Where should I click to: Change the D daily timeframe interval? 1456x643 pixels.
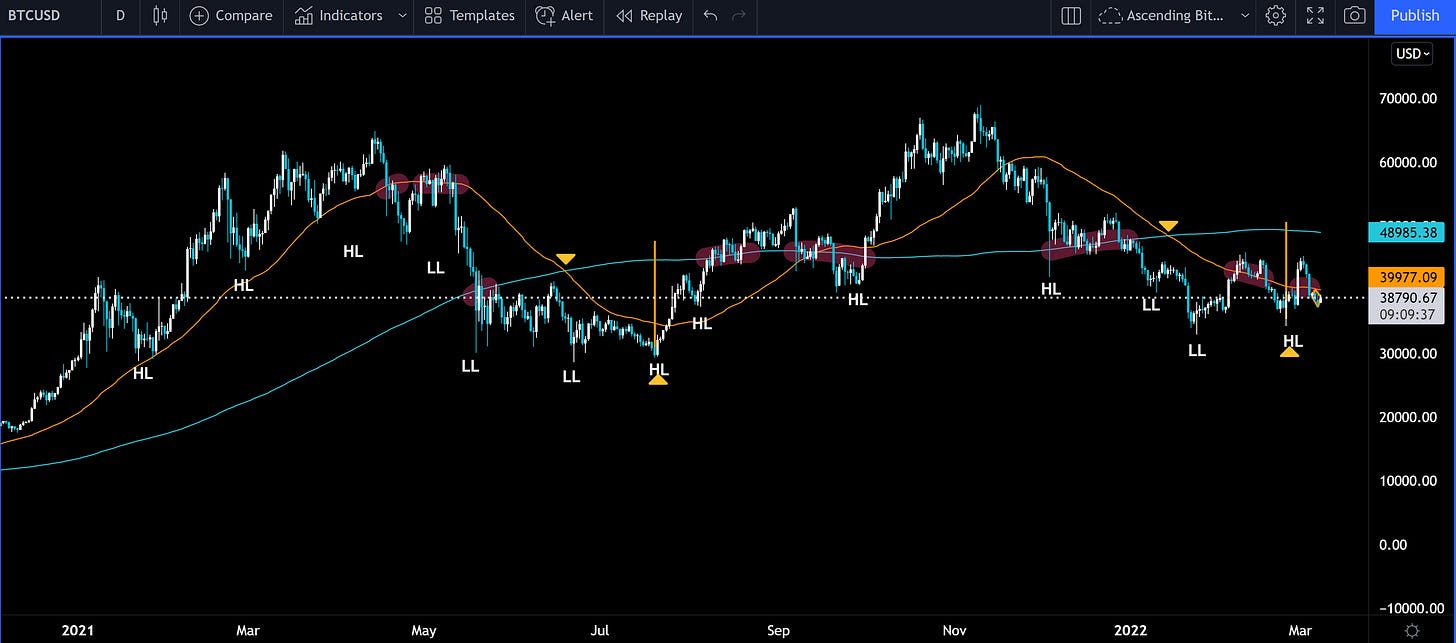click(x=120, y=15)
